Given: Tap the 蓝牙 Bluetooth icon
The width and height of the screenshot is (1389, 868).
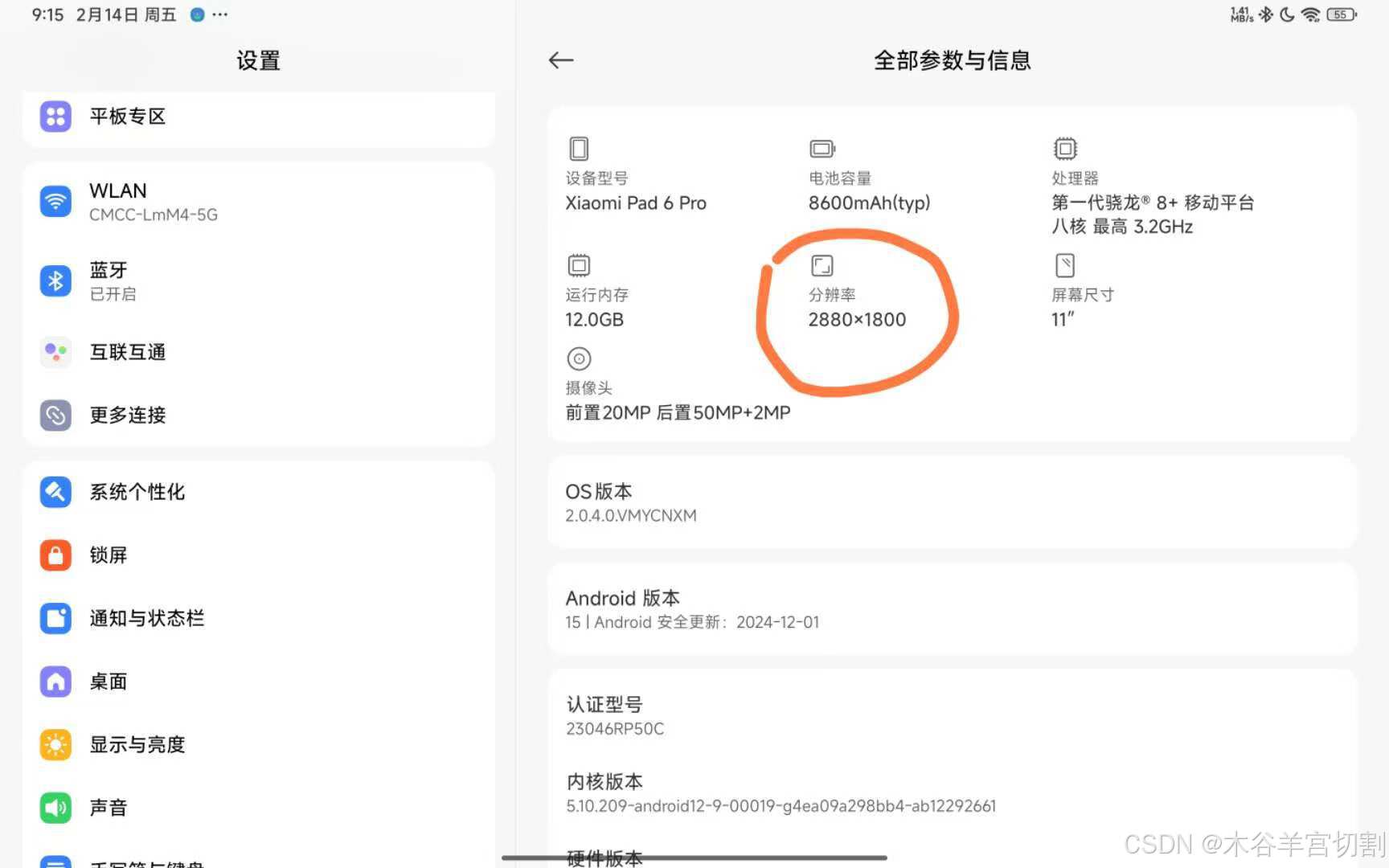Looking at the screenshot, I should [x=55, y=280].
